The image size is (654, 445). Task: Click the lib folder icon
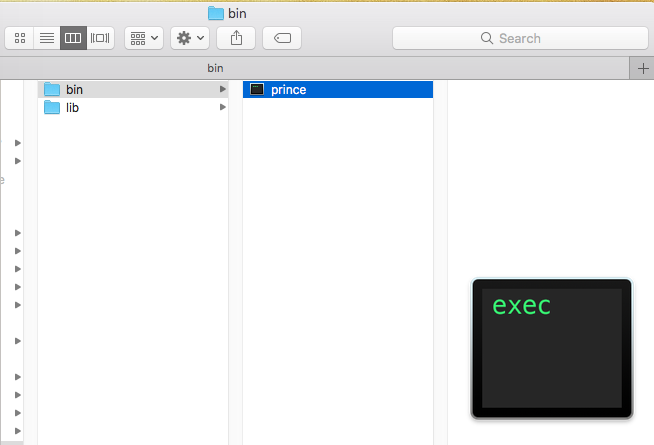pos(52,108)
